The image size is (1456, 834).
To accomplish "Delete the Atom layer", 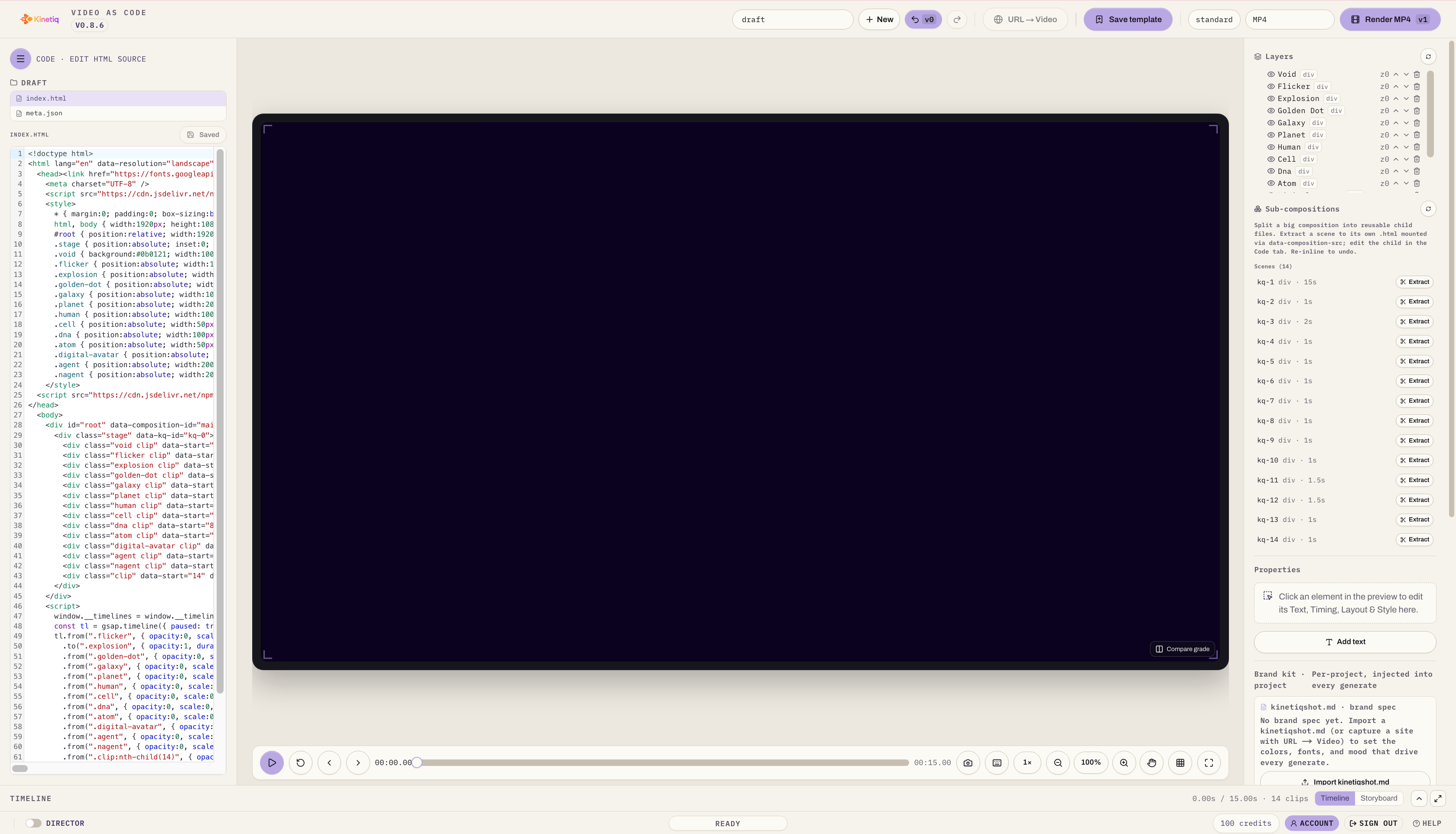I will [1417, 183].
